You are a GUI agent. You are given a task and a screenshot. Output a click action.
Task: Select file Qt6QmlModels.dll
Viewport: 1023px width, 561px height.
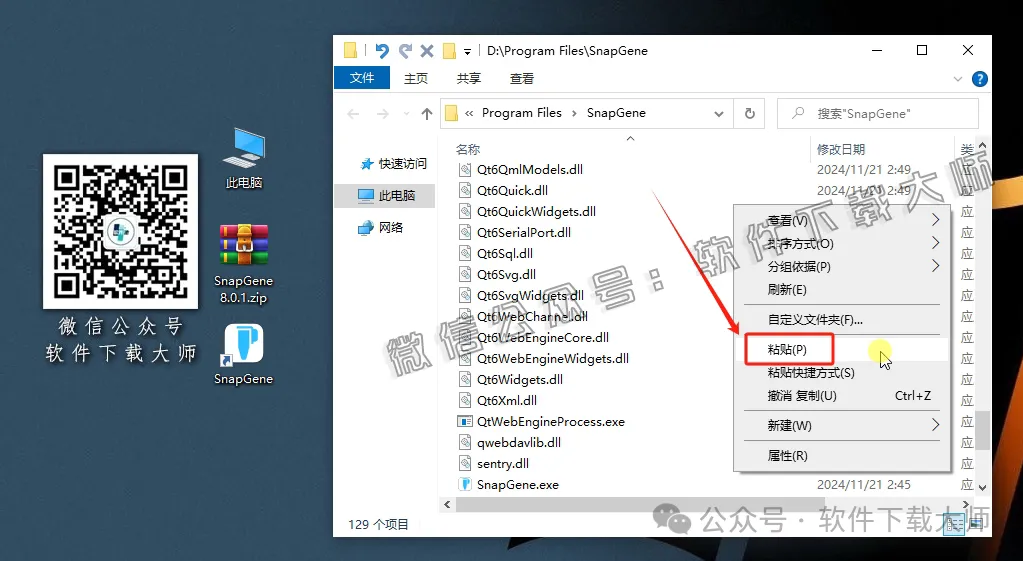point(529,170)
